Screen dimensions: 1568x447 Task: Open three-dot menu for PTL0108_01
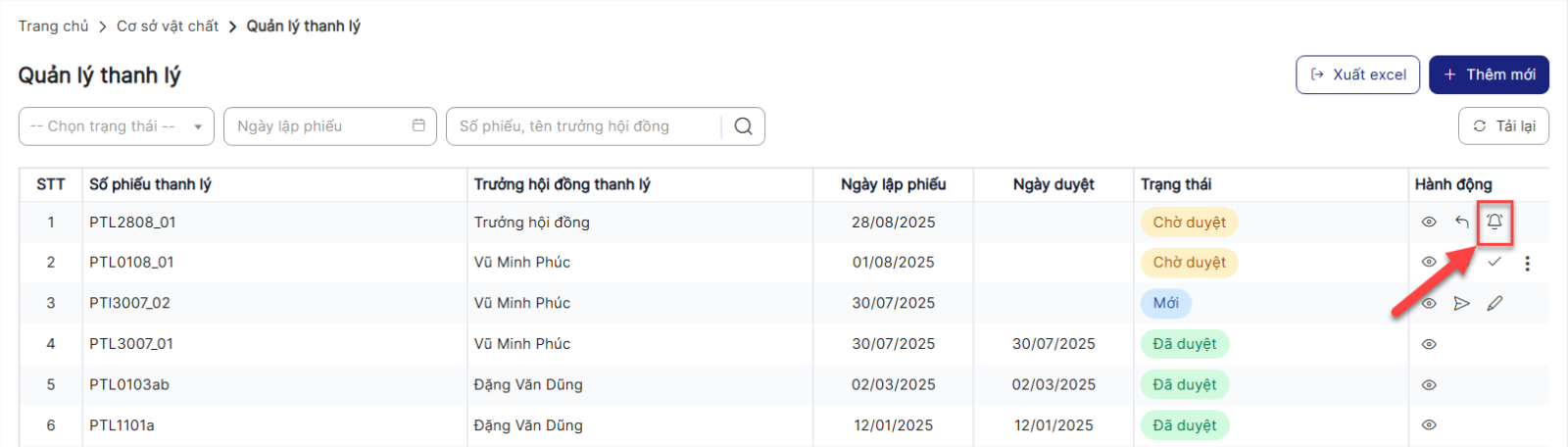[x=1527, y=263]
